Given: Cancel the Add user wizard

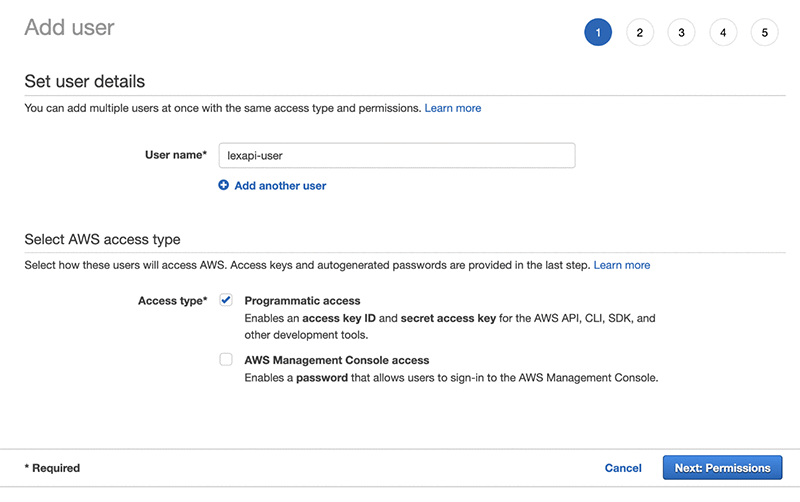Looking at the screenshot, I should [x=623, y=468].
